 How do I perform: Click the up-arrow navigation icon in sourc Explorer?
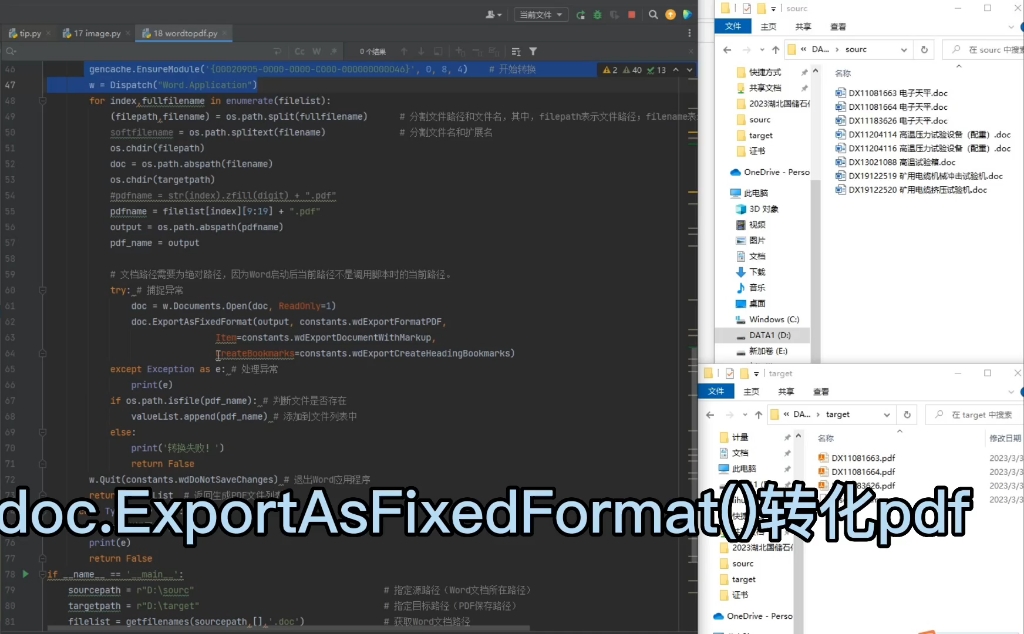(x=775, y=49)
